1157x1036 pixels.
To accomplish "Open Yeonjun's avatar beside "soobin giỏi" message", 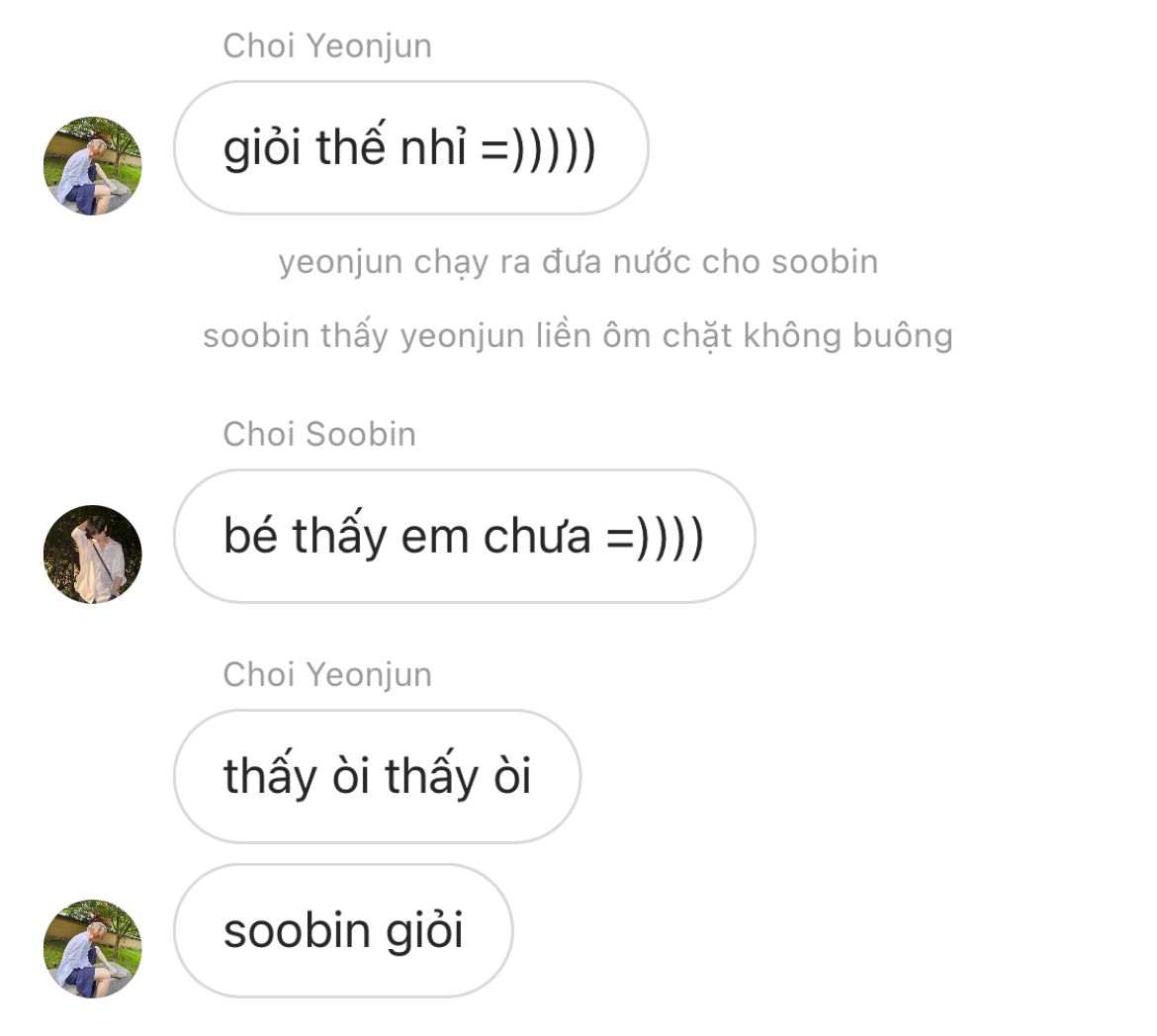I will (x=92, y=949).
